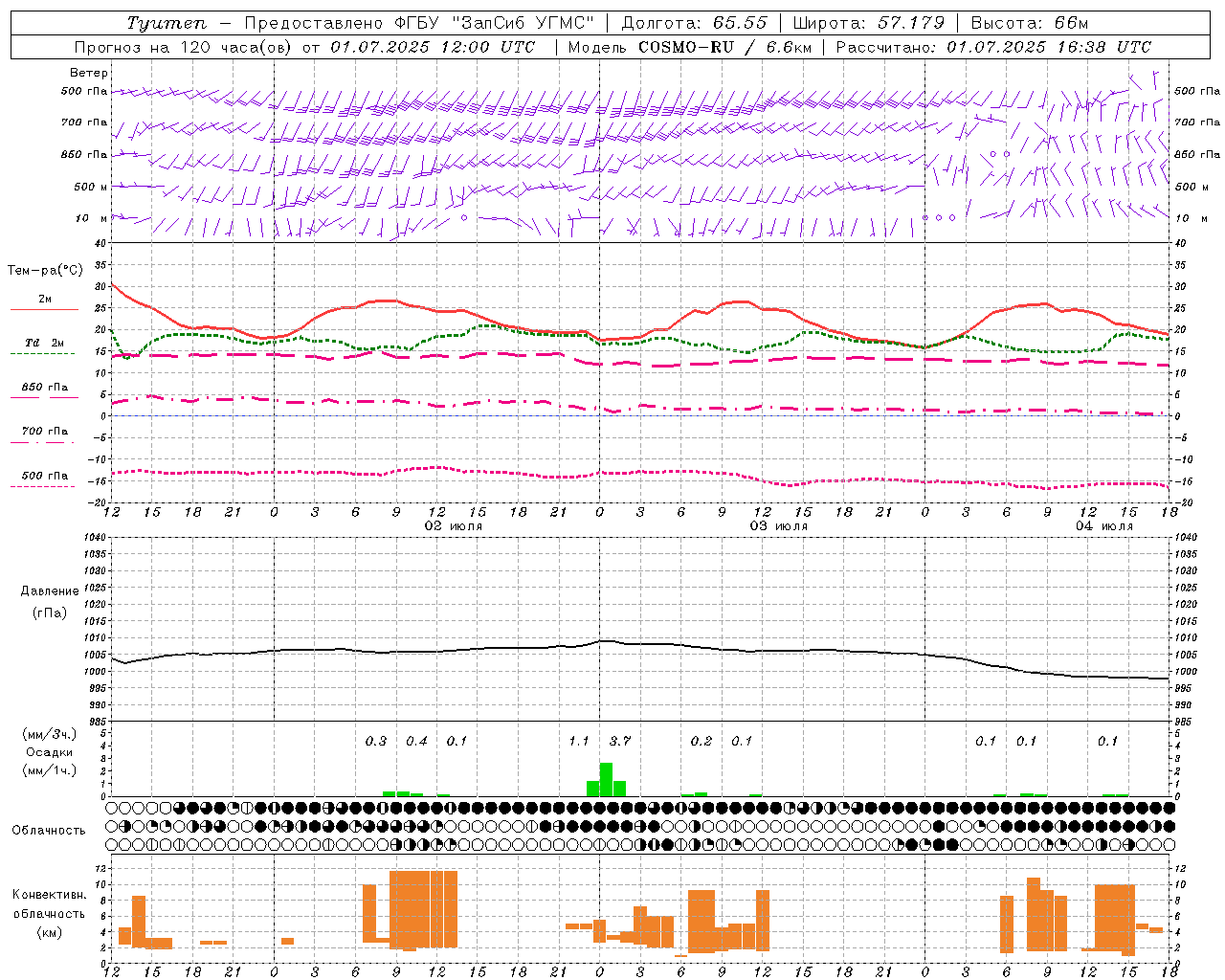Viewport: 1225px width, 980px height.
Task: Click the "Высота: 66м" header field
Action: (x=1030, y=23)
